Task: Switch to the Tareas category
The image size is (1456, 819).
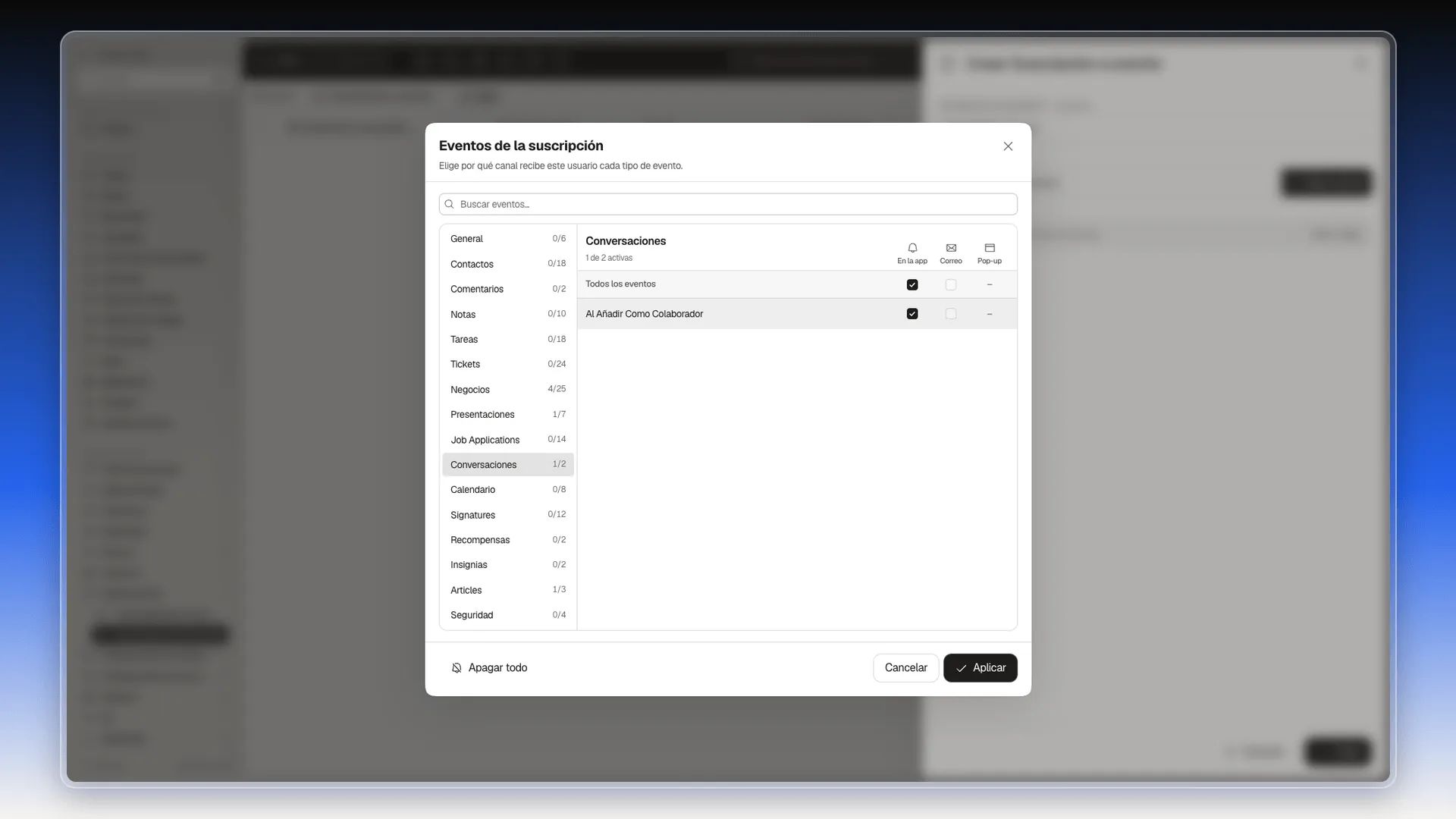Action: tap(508, 339)
